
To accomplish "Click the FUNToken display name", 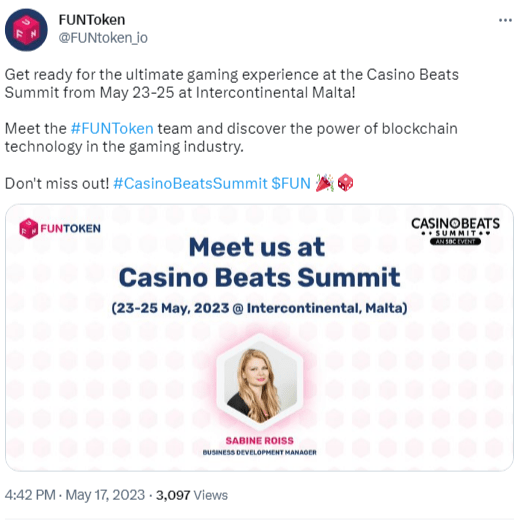I will [92, 20].
